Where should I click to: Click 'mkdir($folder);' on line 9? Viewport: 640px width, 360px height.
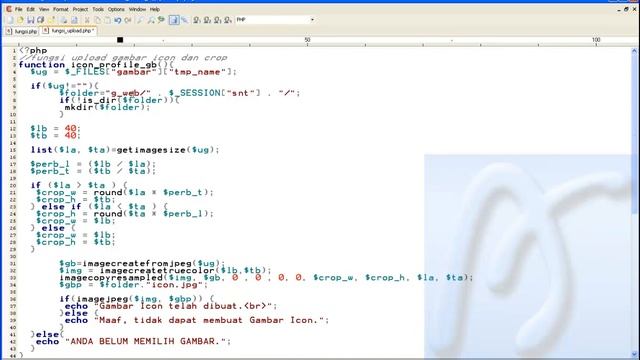click(107, 107)
